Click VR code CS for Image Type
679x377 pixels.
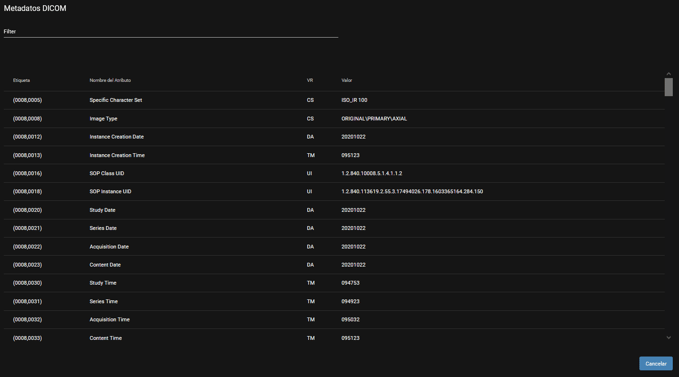pyautogui.click(x=310, y=119)
